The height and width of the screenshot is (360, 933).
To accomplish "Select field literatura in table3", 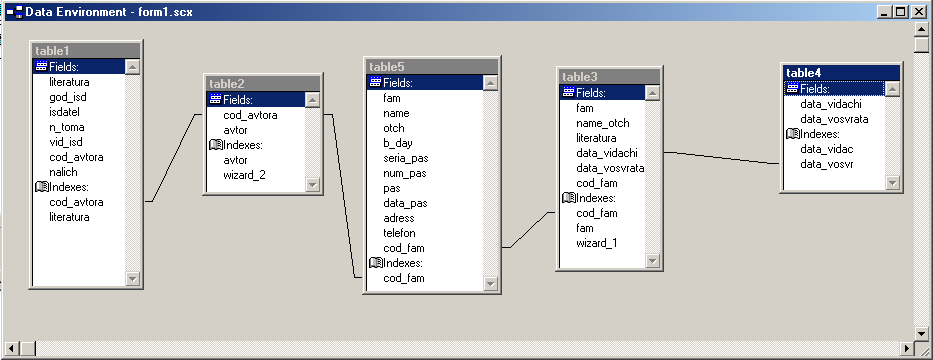I will pyautogui.click(x=596, y=138).
